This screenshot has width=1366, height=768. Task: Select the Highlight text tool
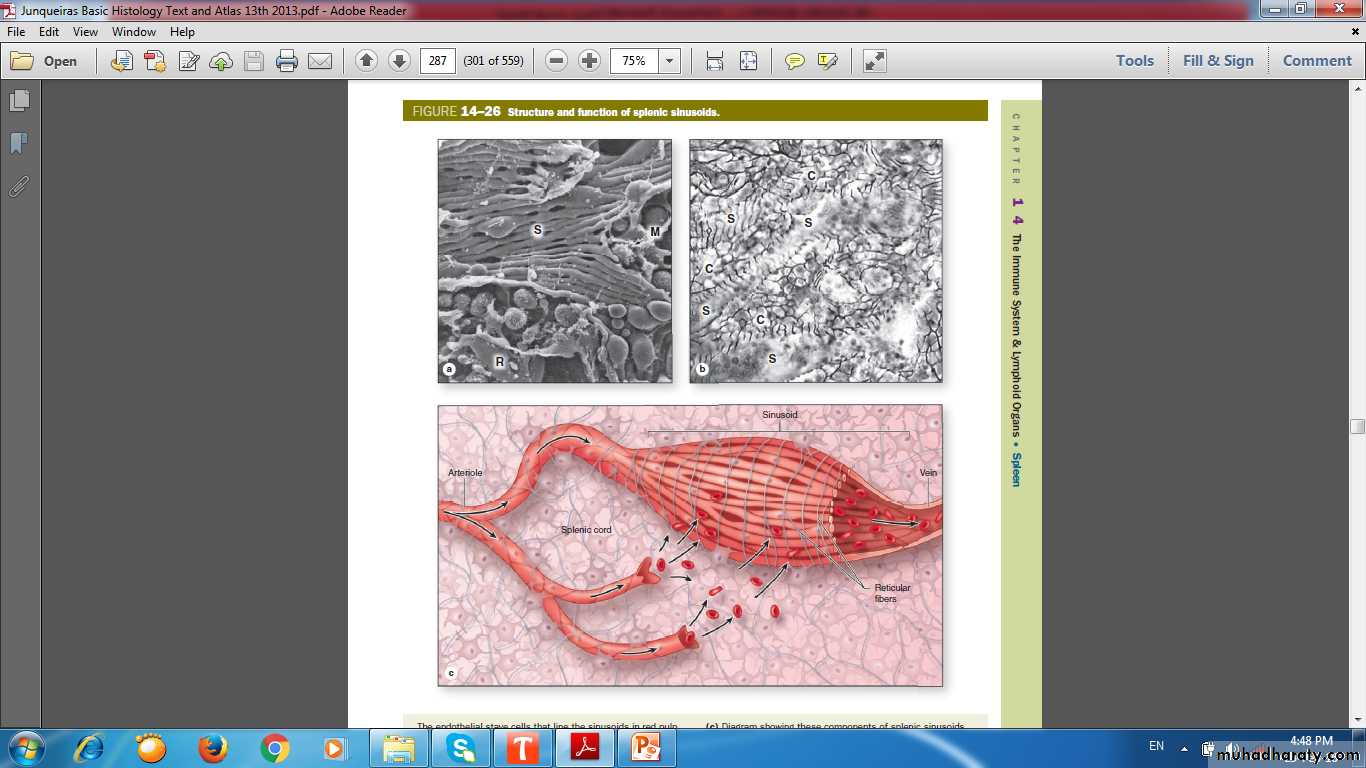[x=827, y=61]
